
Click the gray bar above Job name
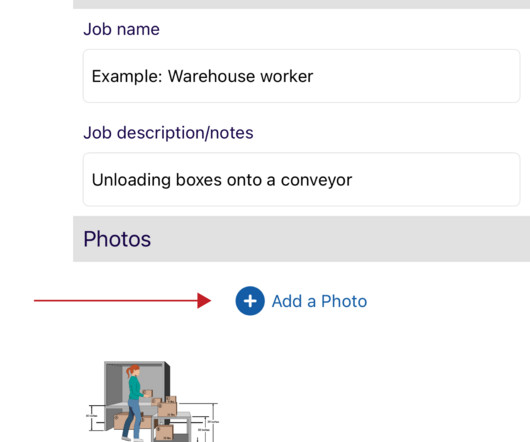tap(301, 4)
